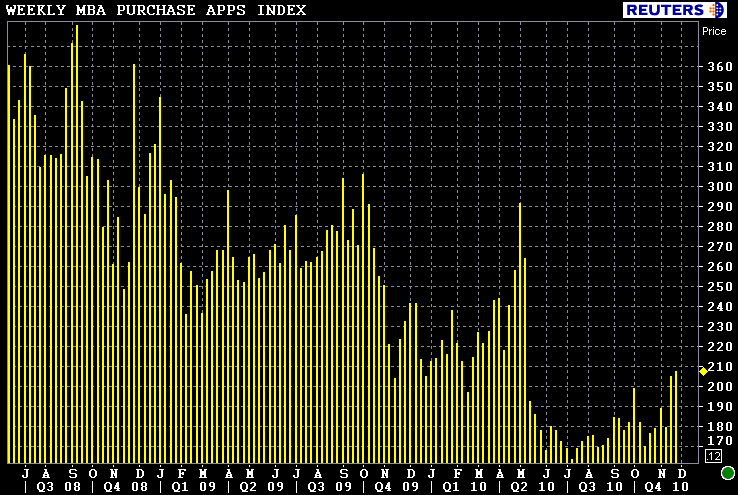Image resolution: width=738 pixels, height=495 pixels.
Task: Click the REUTERS logo text
Action: [666, 10]
